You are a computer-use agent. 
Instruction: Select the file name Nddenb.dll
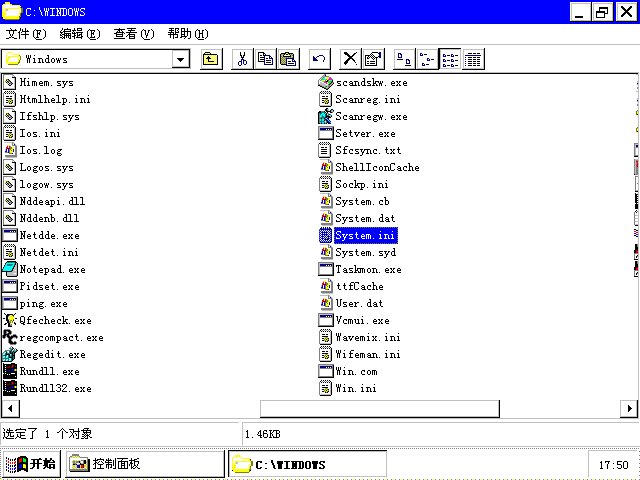point(49,218)
